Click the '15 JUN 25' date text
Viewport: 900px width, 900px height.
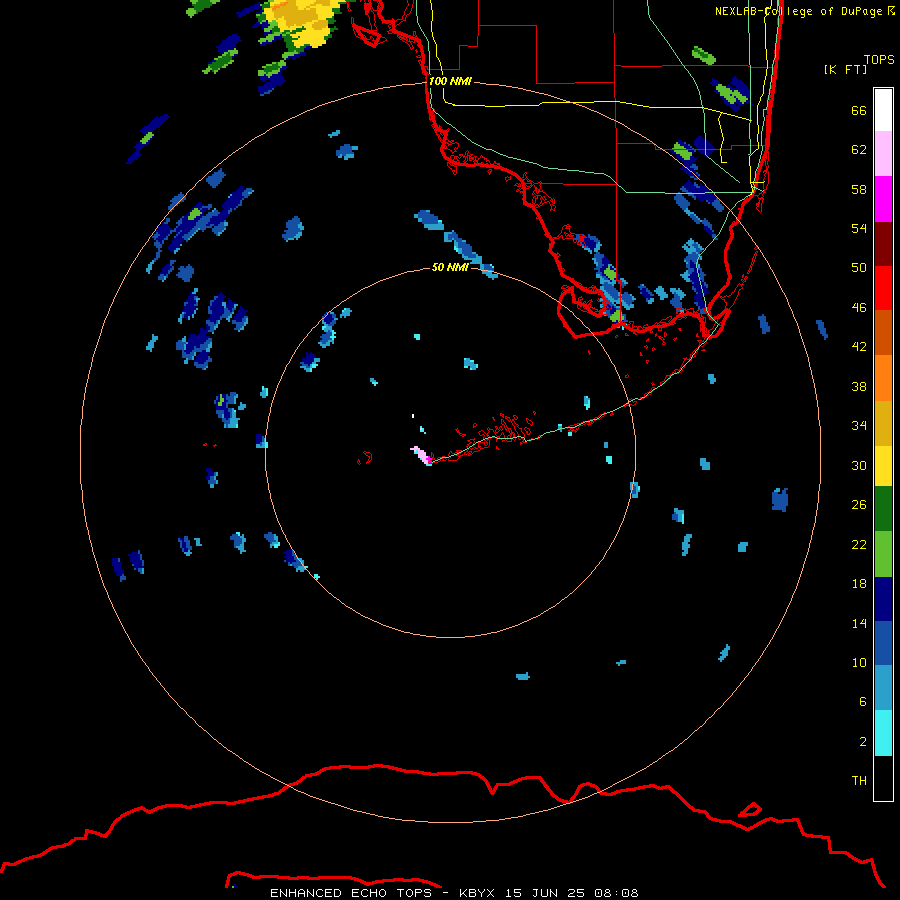(x=545, y=893)
